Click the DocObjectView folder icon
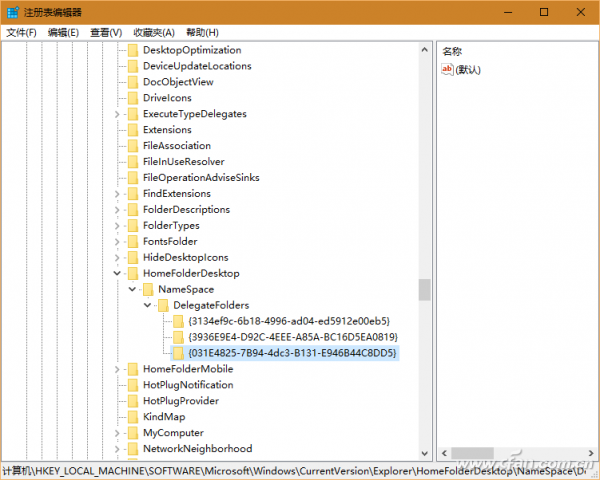The width and height of the screenshot is (600, 480). (x=133, y=82)
